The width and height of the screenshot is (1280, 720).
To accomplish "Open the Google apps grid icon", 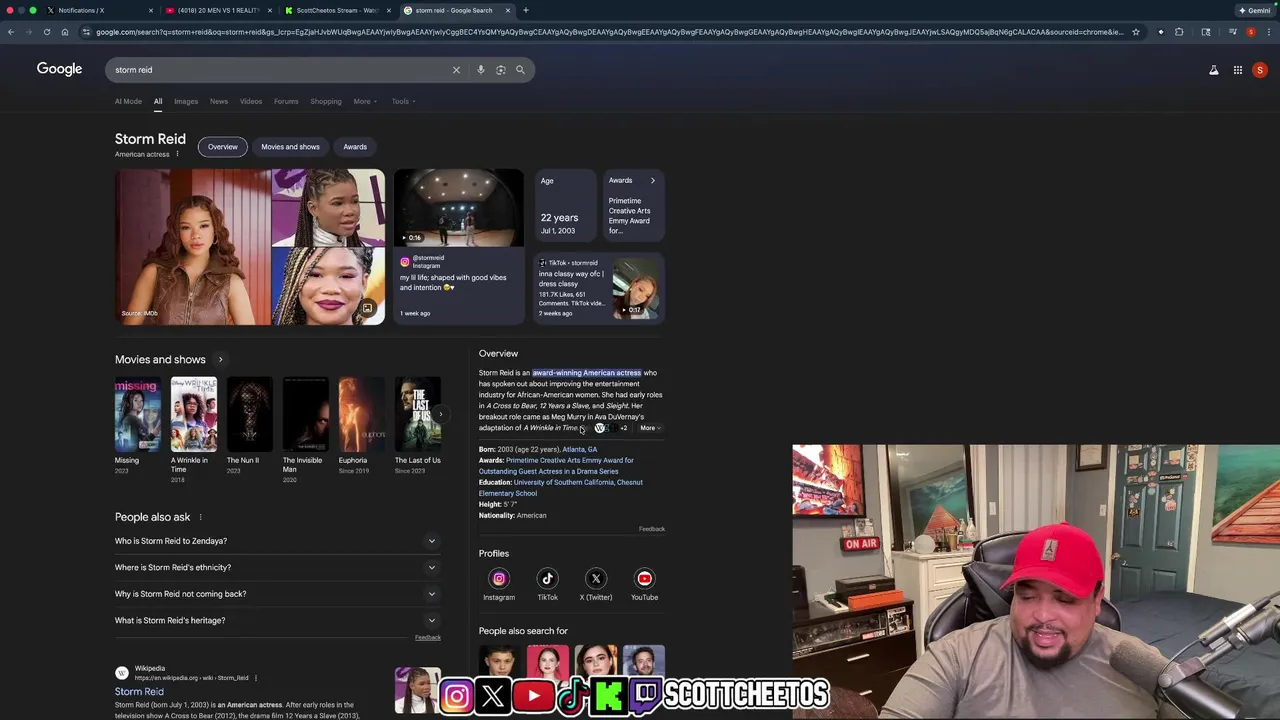I will pyautogui.click(x=1238, y=70).
